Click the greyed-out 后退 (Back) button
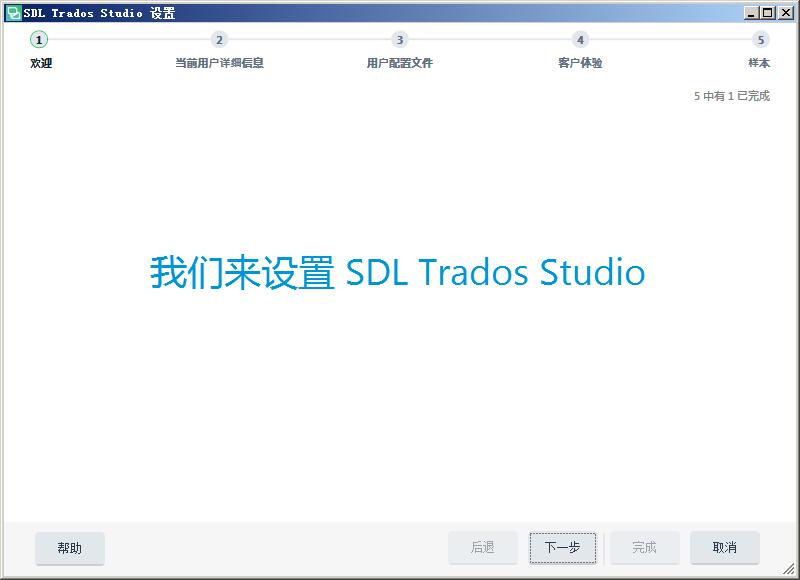The width and height of the screenshot is (800, 580). point(483,548)
